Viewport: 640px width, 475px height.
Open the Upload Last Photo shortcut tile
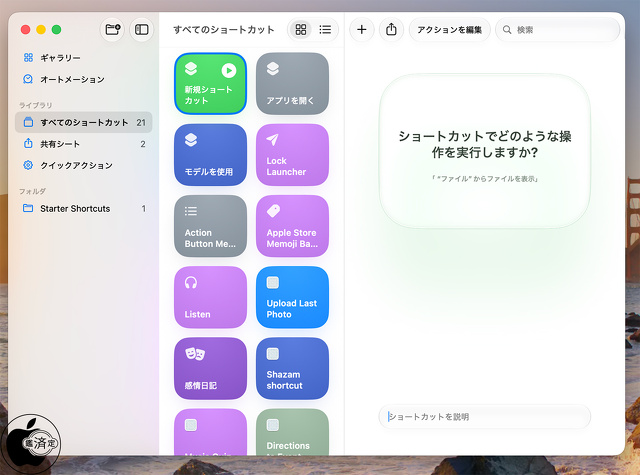pos(292,297)
